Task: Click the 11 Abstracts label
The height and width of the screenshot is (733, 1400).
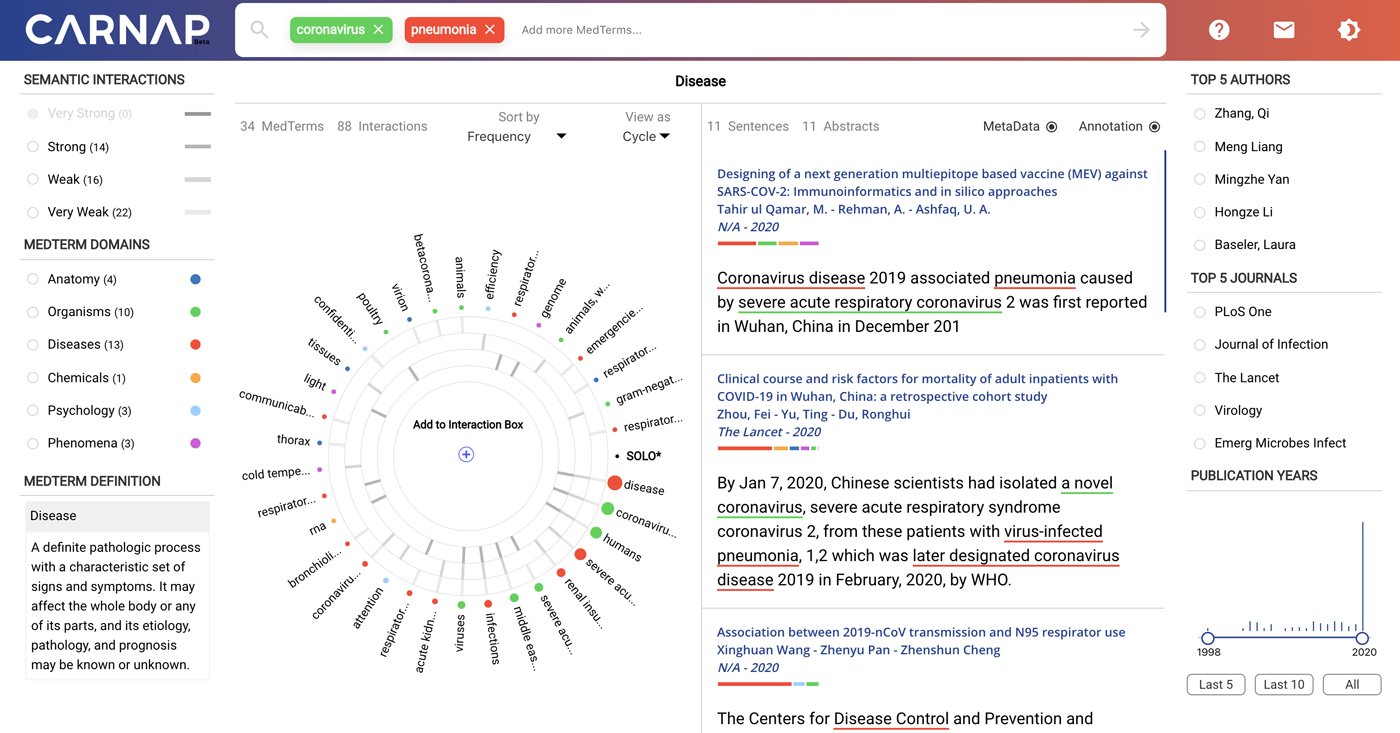Action: (841, 127)
